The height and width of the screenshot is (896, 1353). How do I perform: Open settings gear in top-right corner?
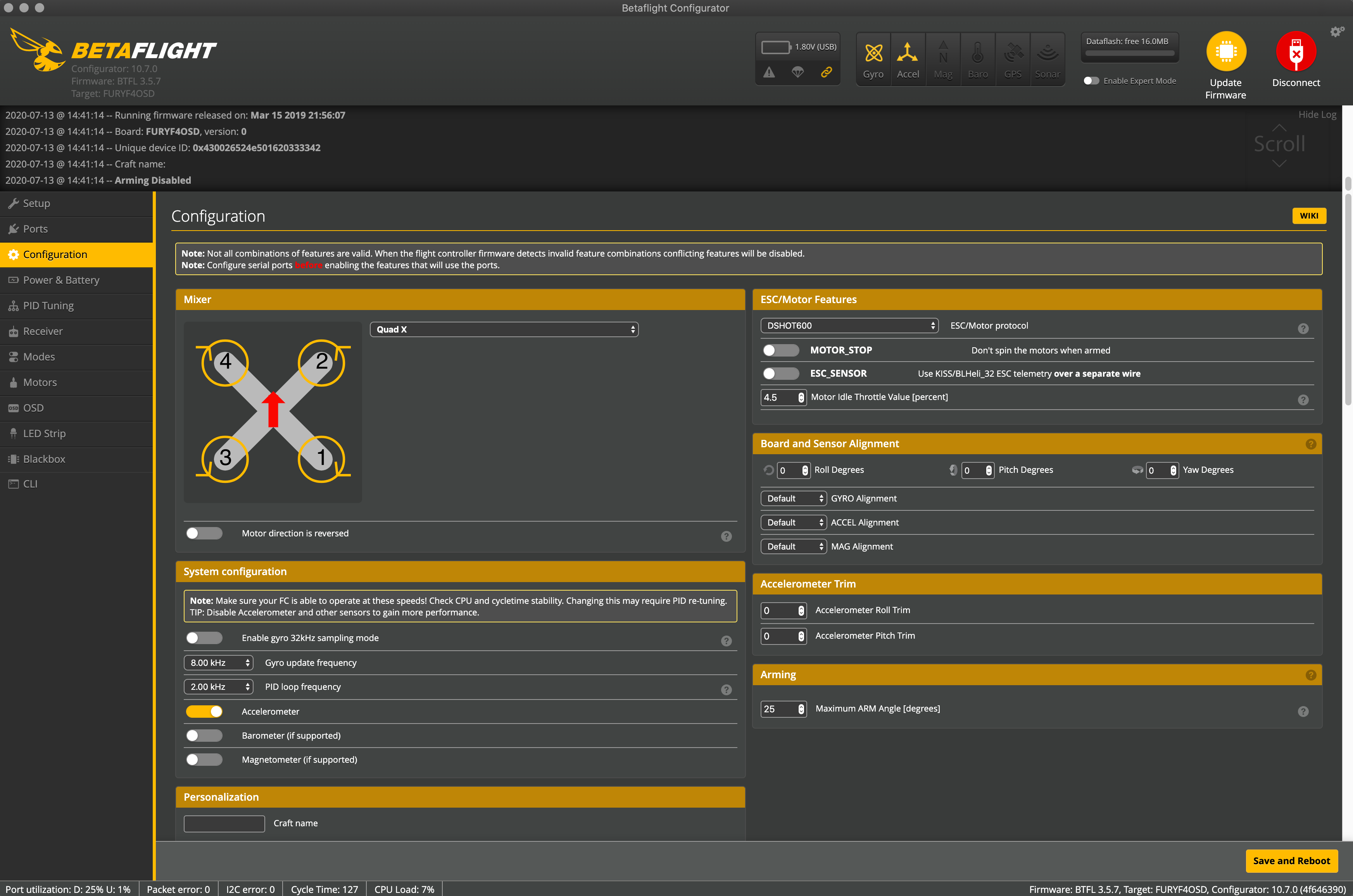coord(1336,32)
